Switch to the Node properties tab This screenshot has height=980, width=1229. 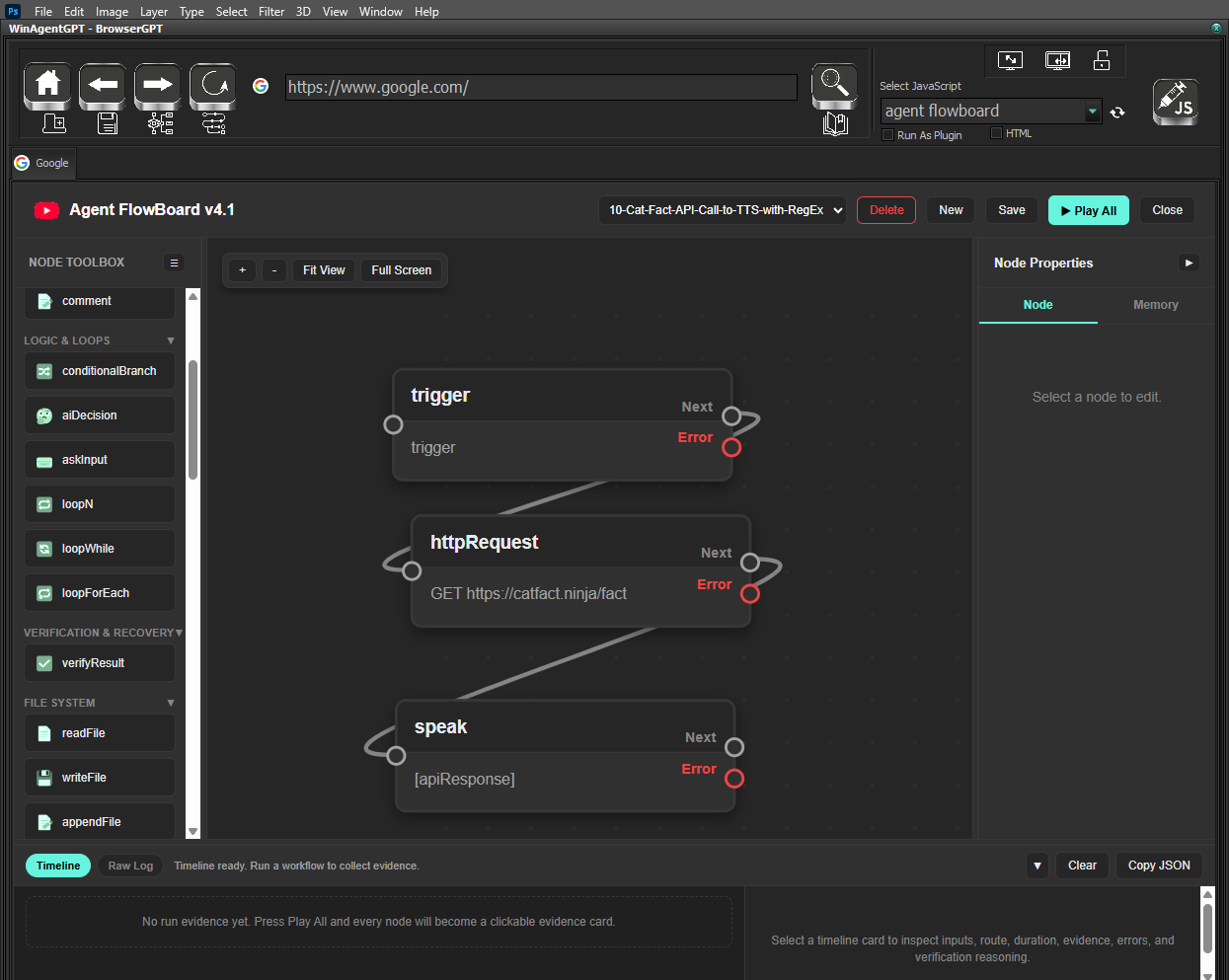click(x=1037, y=305)
